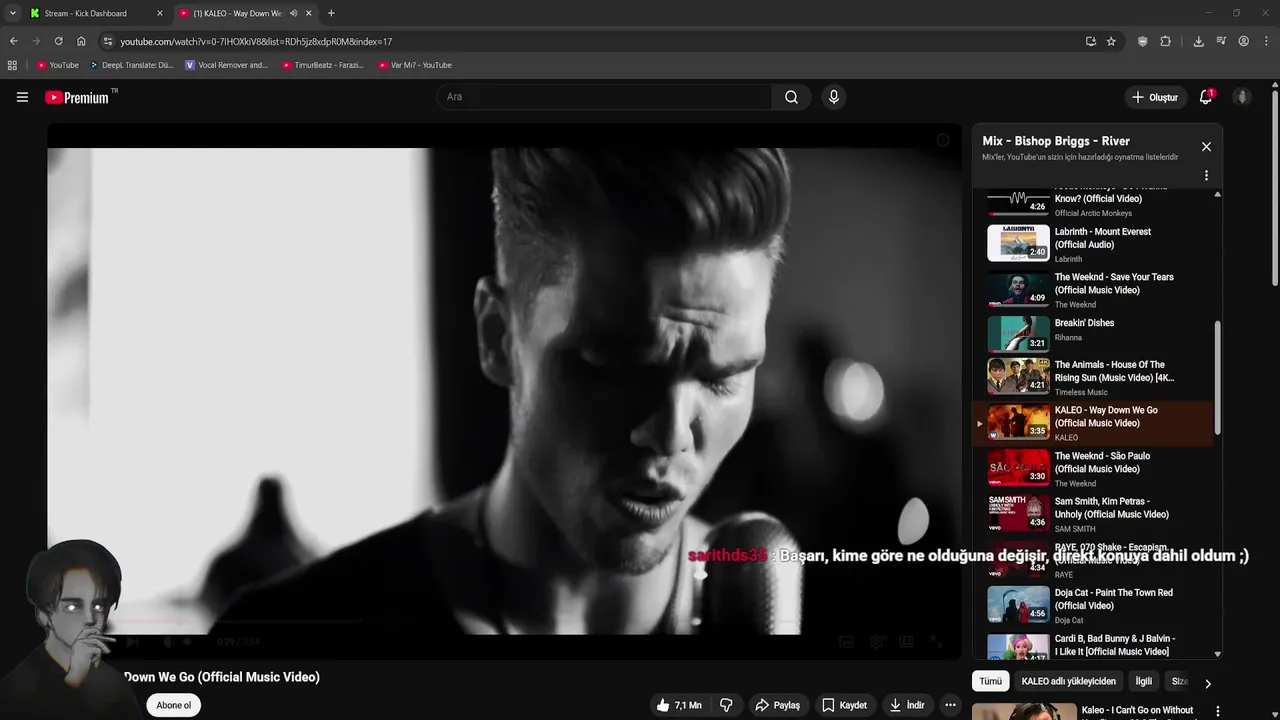Image resolution: width=1280 pixels, height=720 pixels.
Task: Open Chrome three-dot menu
Action: (1266, 41)
